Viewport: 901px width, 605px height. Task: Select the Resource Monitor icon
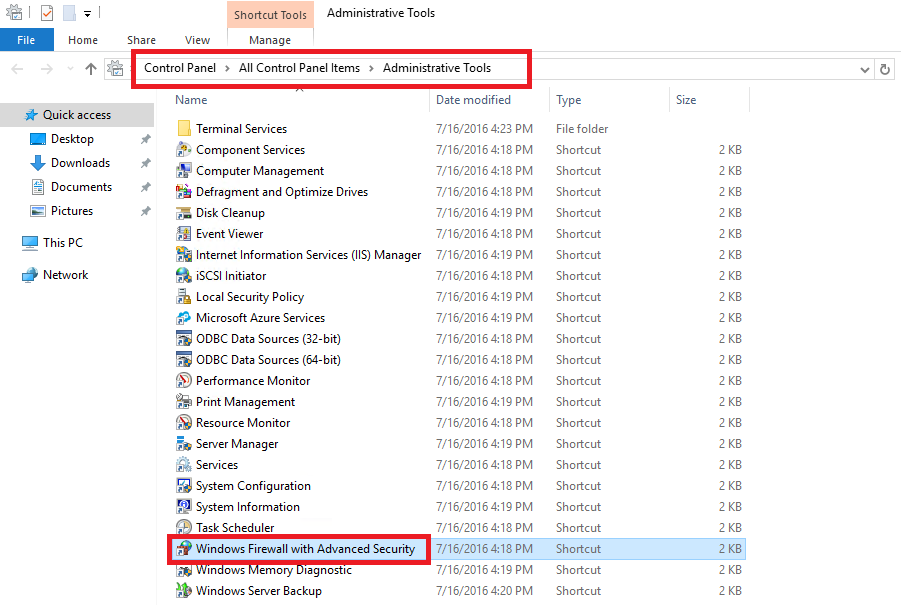[184, 422]
